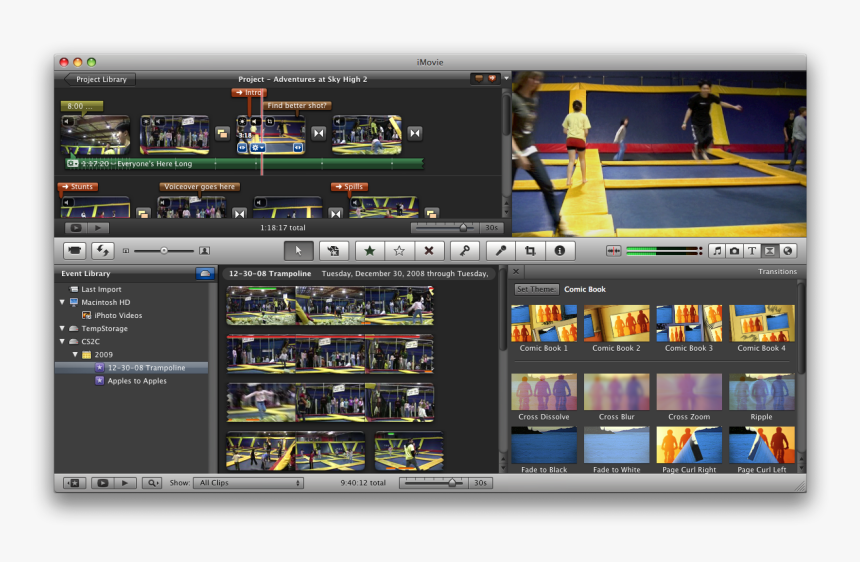
Task: Adjust project frames-per-thumbnail slider
Action: [463, 228]
